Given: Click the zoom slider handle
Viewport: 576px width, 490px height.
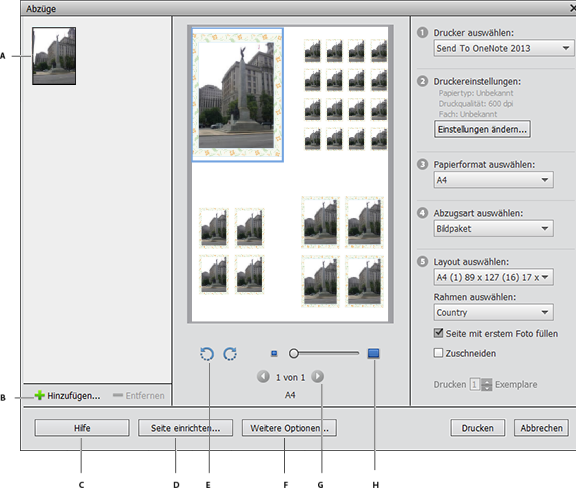Looking at the screenshot, I should [x=294, y=353].
